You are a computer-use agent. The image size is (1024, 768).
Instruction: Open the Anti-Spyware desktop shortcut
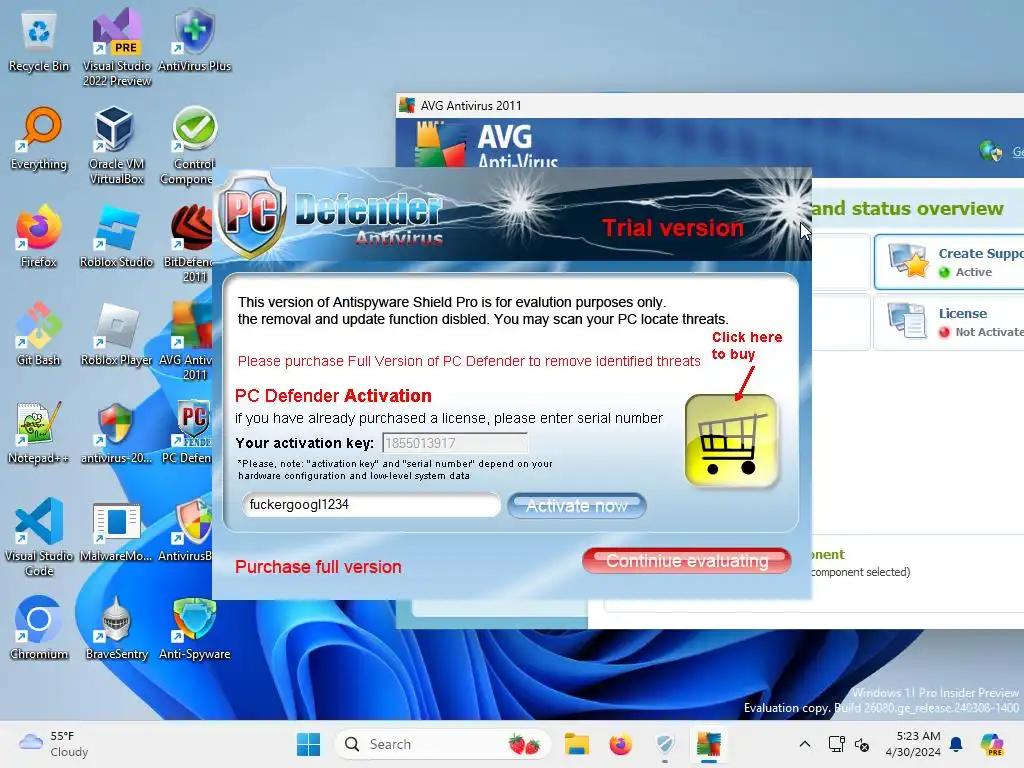click(195, 628)
